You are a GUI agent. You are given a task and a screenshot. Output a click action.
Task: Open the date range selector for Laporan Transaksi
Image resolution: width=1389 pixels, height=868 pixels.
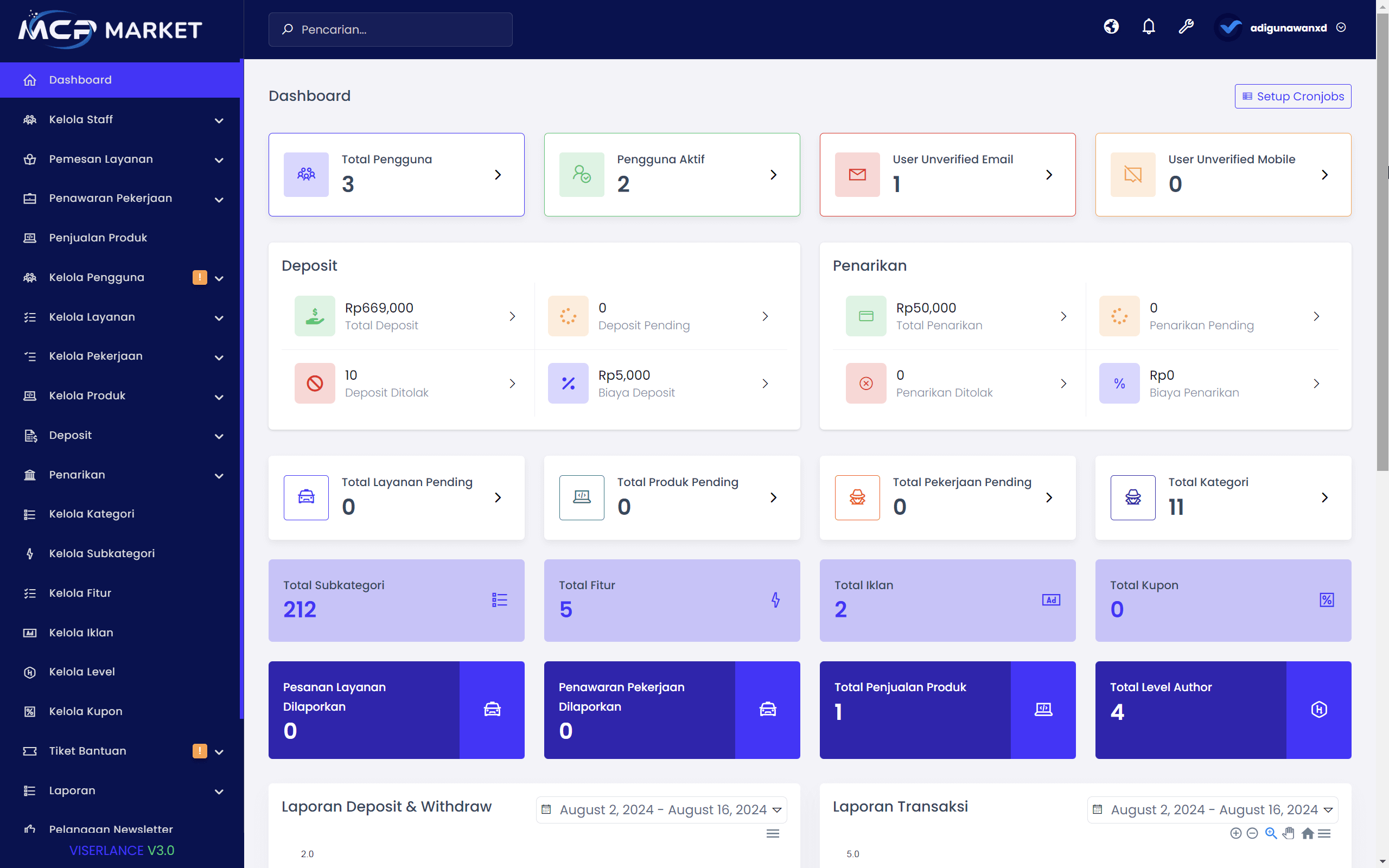[x=1212, y=809]
